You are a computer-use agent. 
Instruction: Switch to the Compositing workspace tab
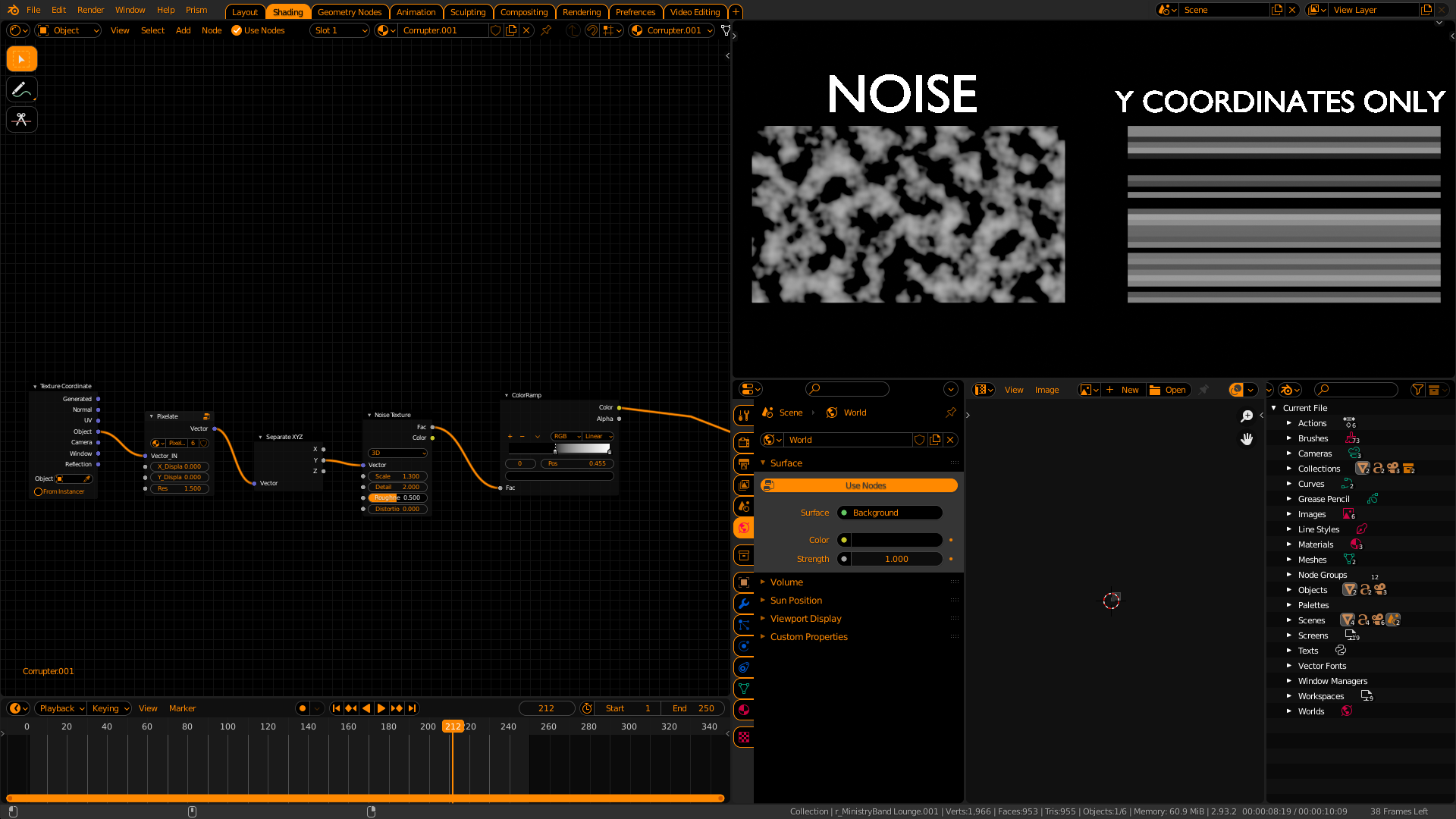[524, 12]
